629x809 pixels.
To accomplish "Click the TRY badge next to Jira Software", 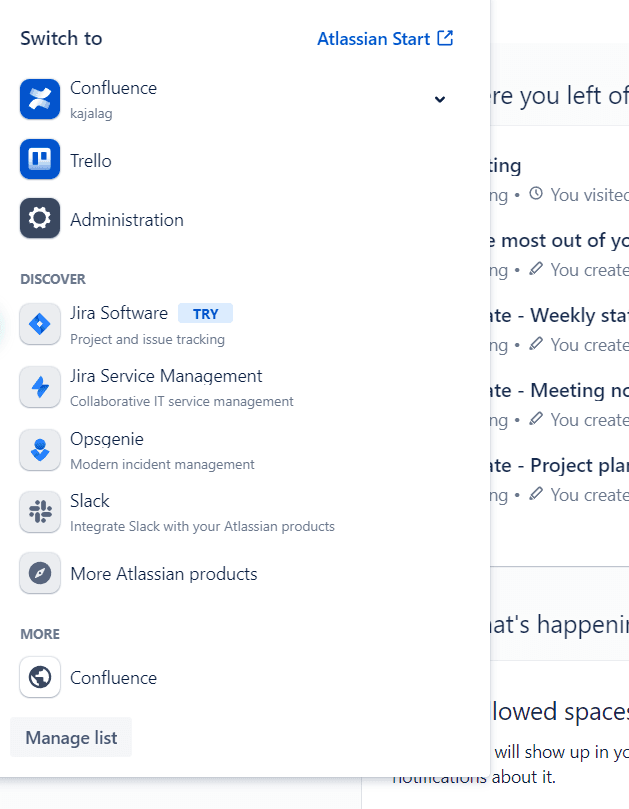I will pyautogui.click(x=205, y=313).
